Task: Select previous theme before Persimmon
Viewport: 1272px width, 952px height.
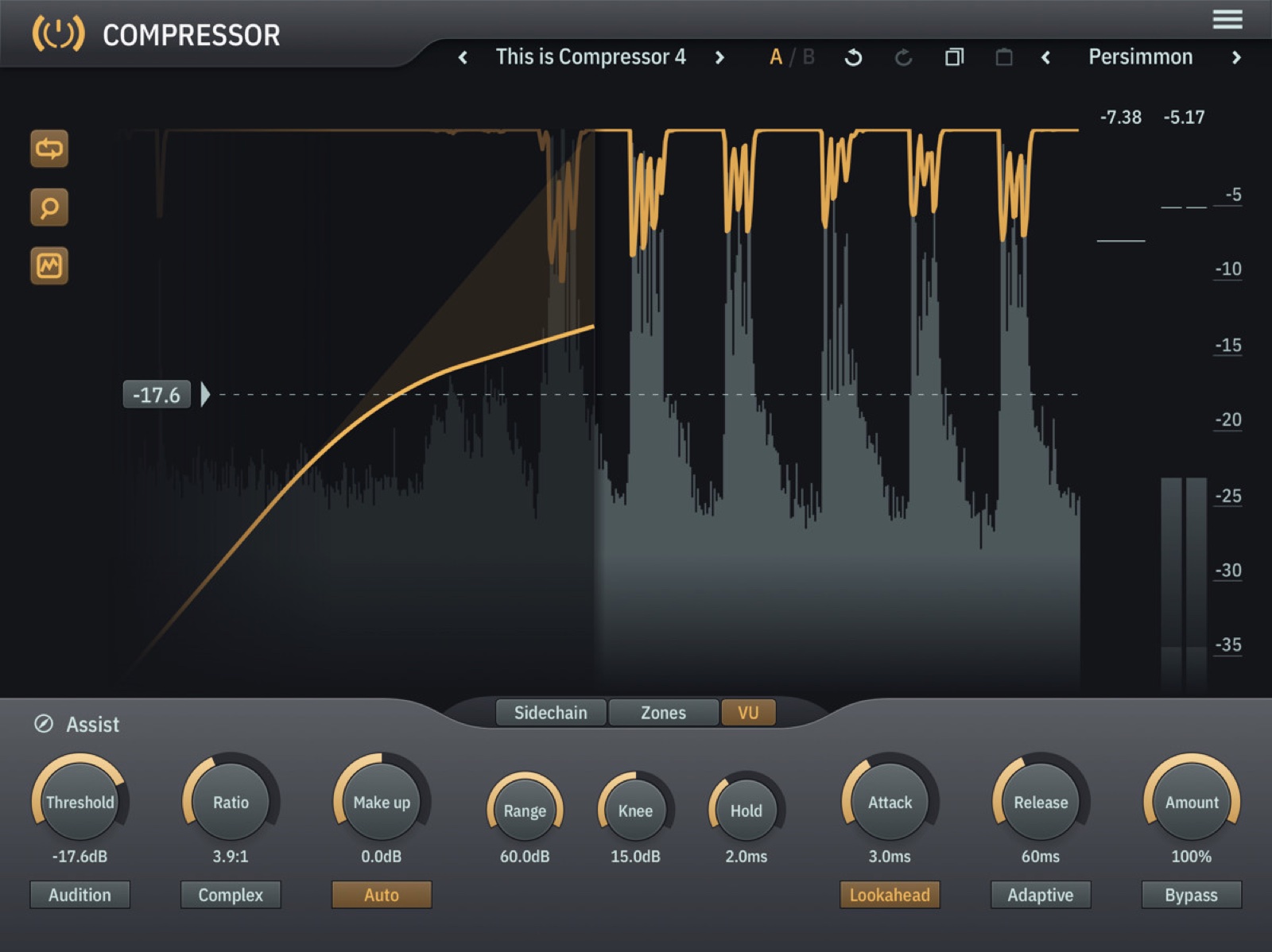Action: [1046, 57]
